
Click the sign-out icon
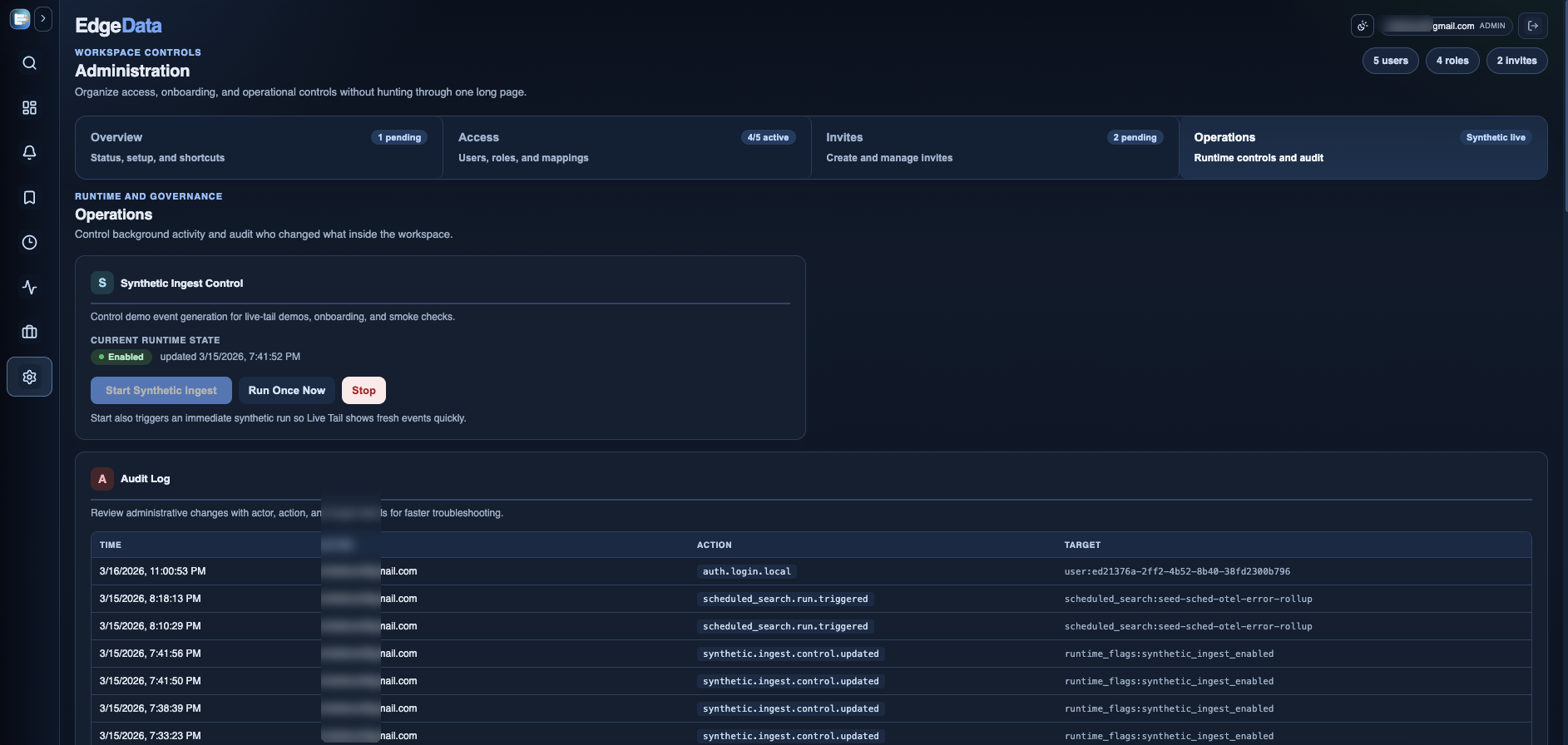[1533, 26]
